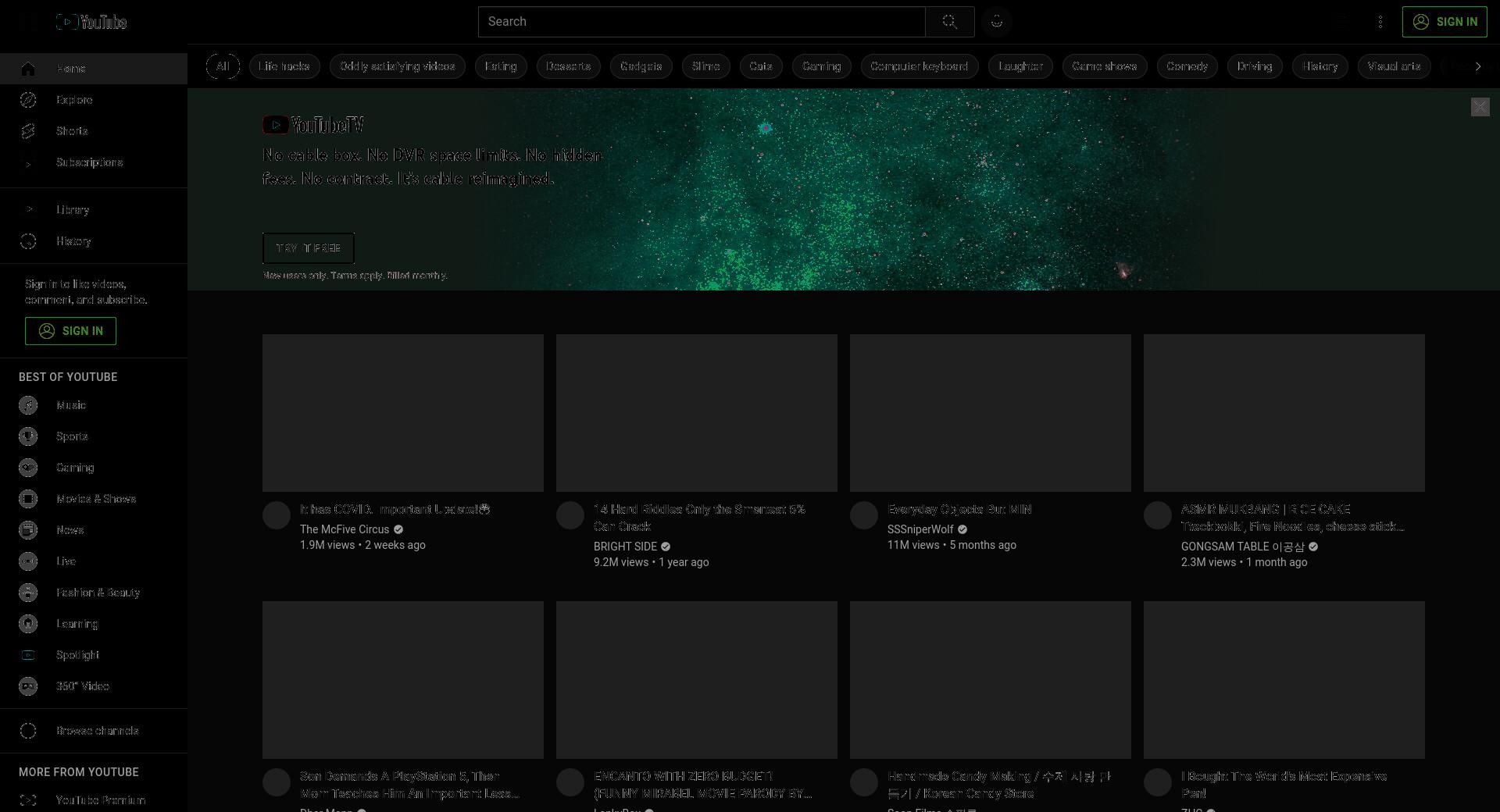
Task: Open YouTube Premium in sidebar
Action: 94,800
